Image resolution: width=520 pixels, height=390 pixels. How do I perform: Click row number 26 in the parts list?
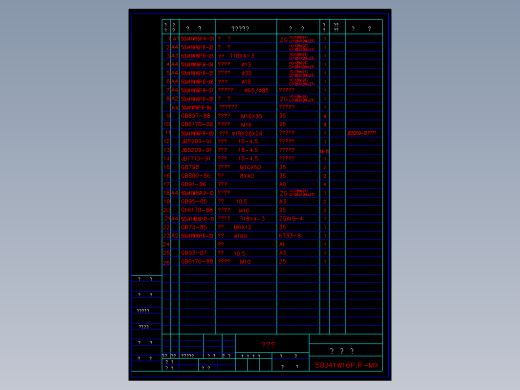pos(166,262)
